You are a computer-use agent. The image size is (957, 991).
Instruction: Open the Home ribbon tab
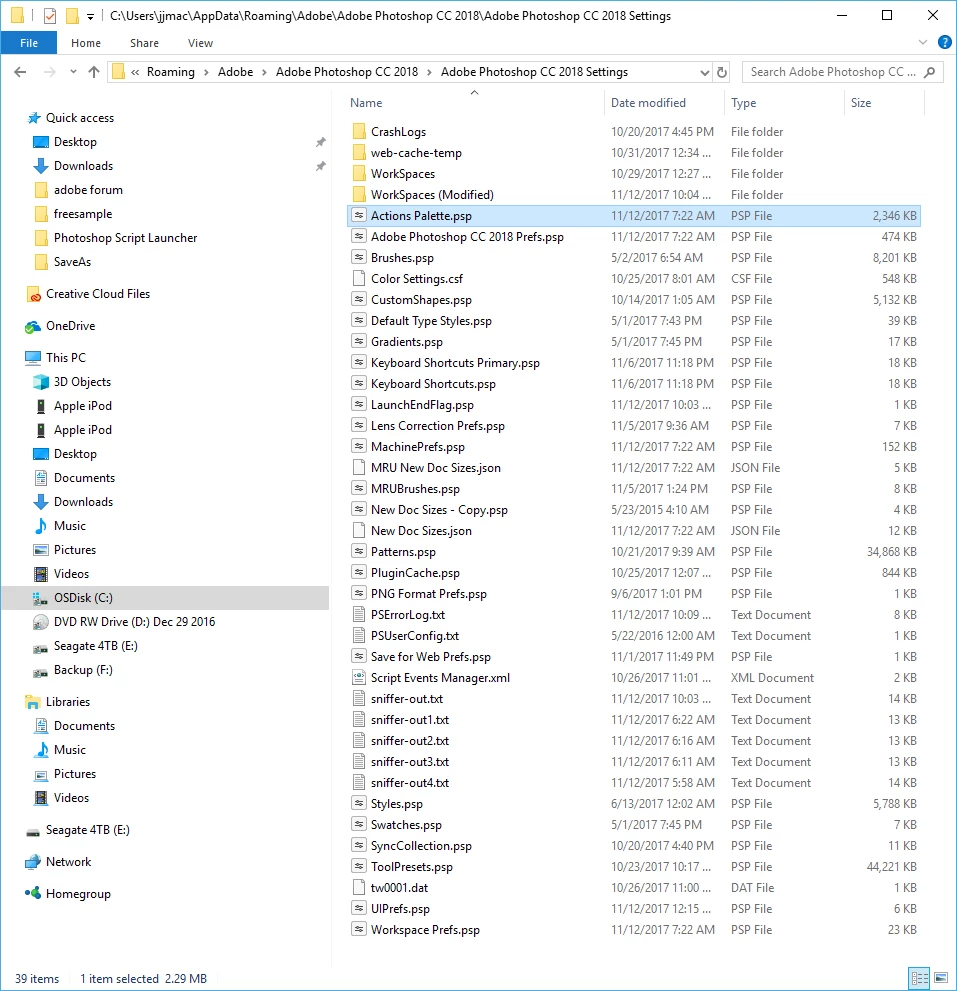(x=86, y=43)
